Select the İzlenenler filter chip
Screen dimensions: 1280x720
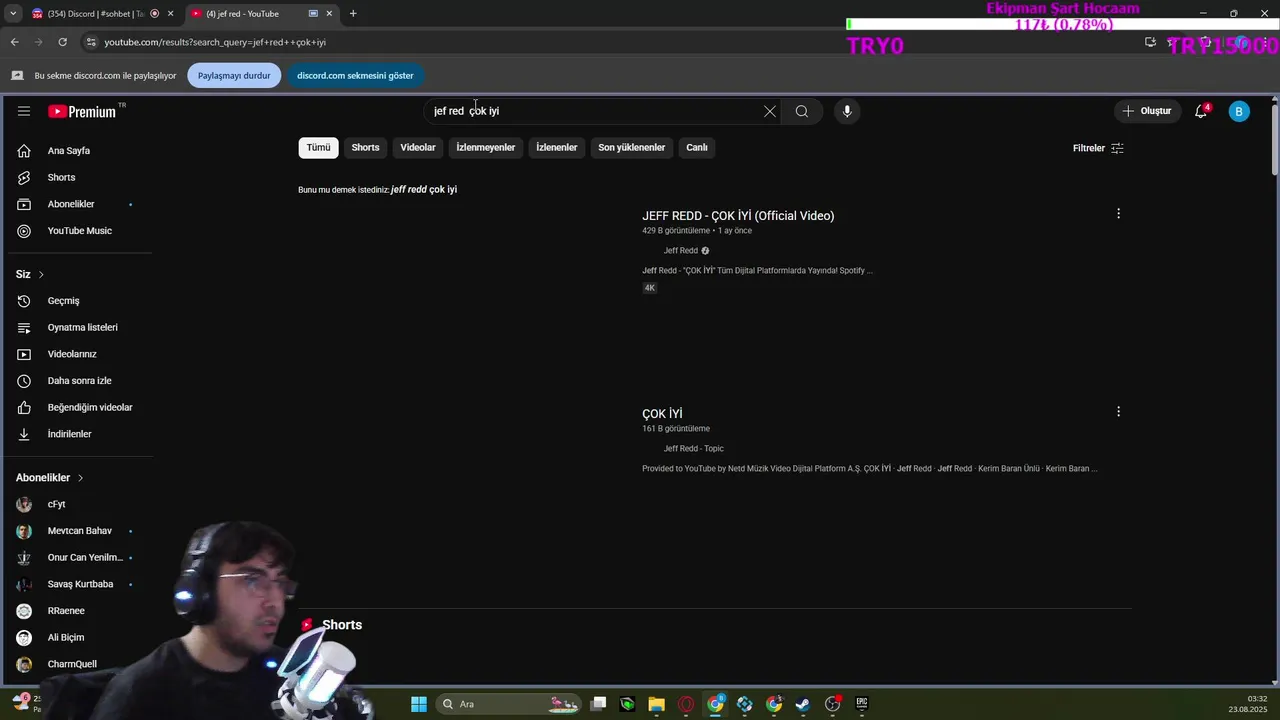point(557,147)
